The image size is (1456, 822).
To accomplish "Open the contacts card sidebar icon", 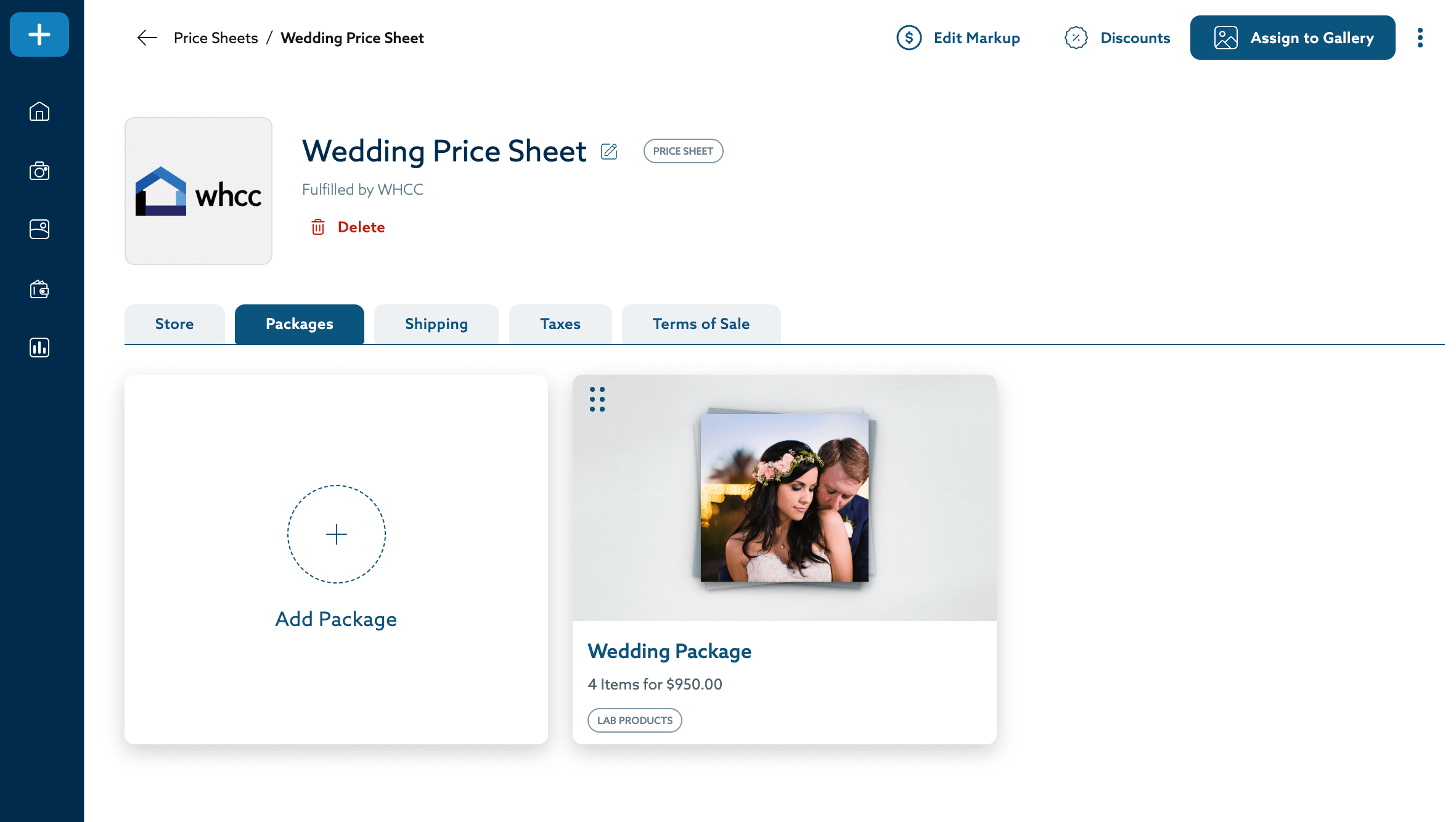I will tap(39, 229).
